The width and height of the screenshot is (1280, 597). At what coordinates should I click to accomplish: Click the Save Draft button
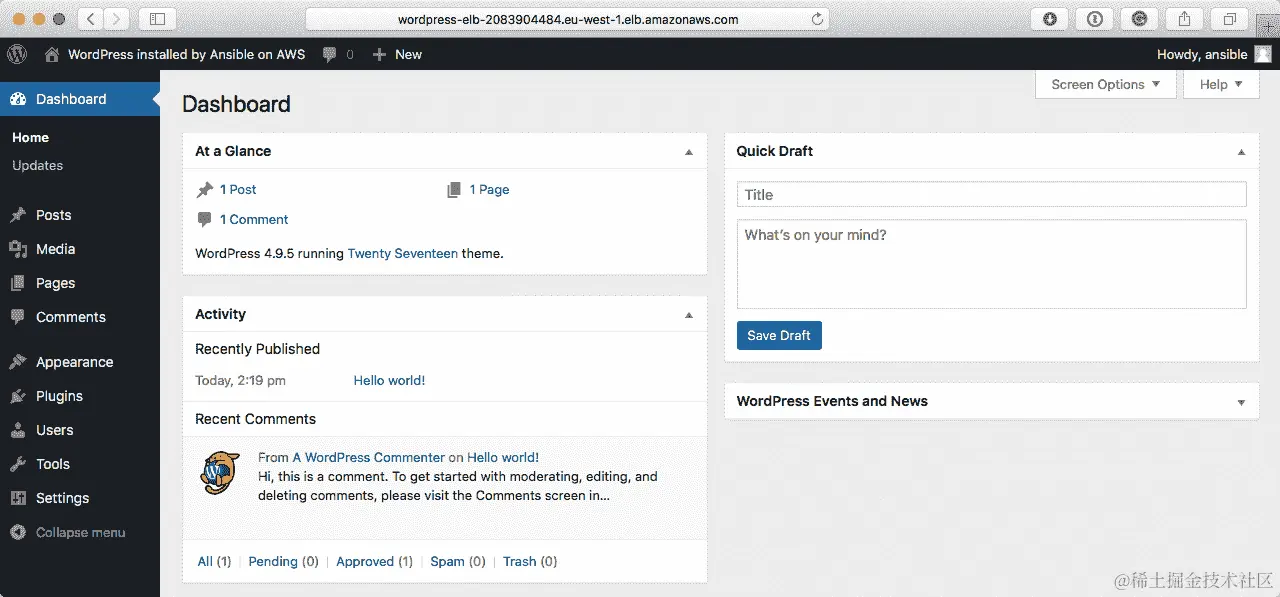(x=779, y=335)
